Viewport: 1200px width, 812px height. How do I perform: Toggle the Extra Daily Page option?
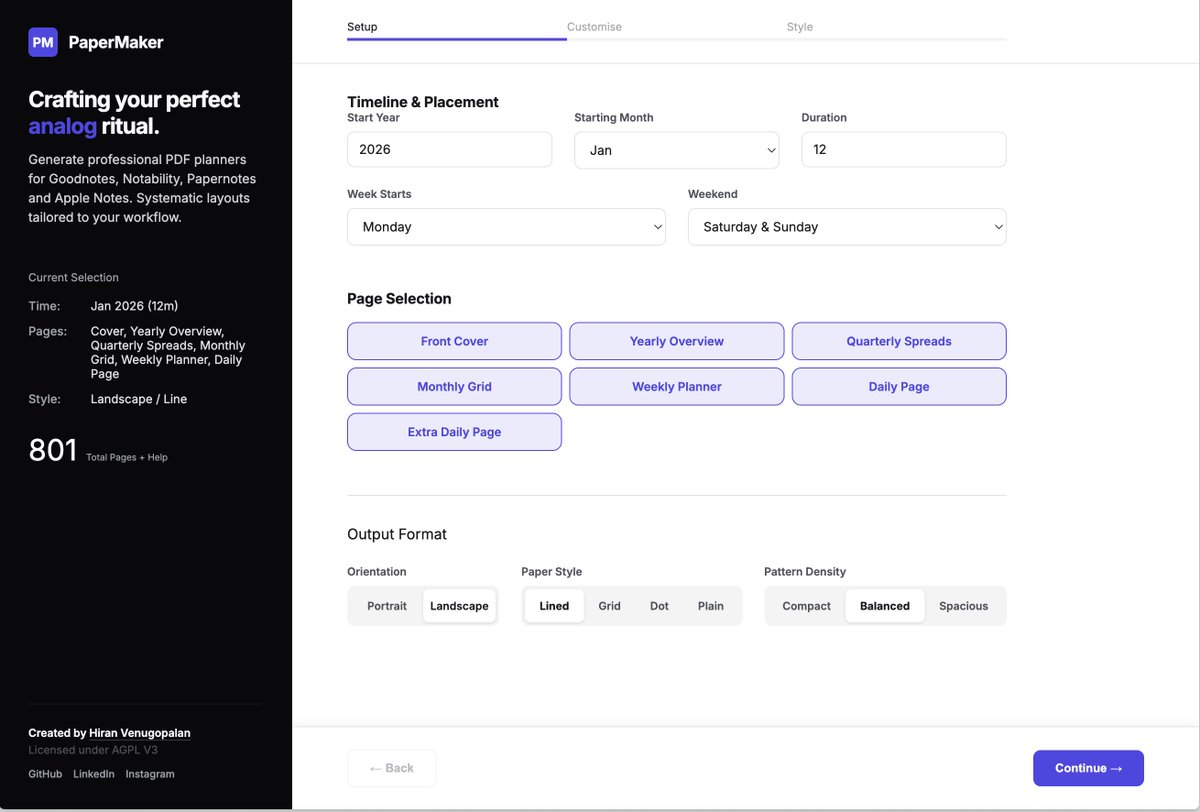pos(454,432)
